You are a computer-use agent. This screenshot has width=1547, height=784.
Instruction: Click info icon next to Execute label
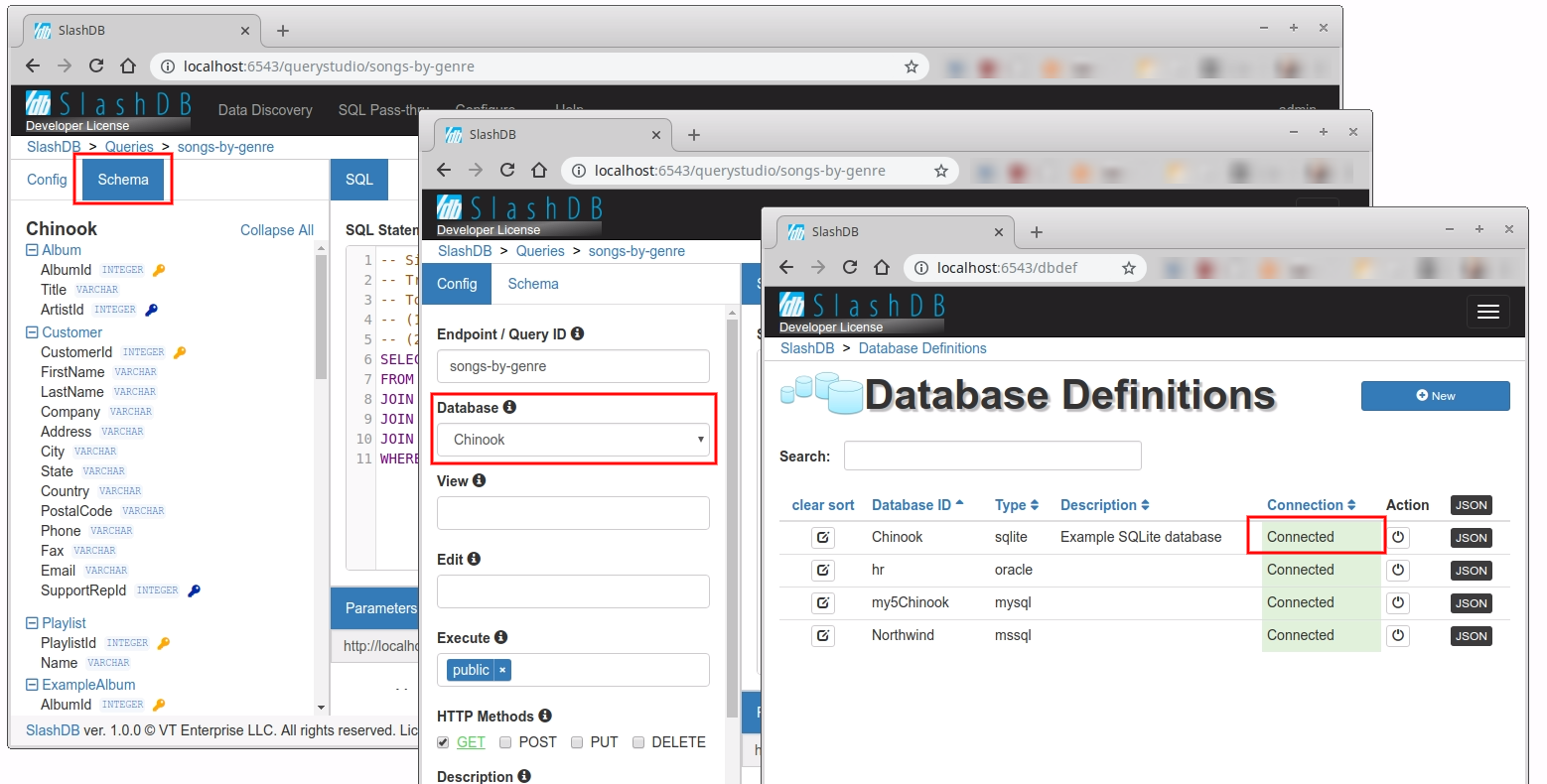500,637
